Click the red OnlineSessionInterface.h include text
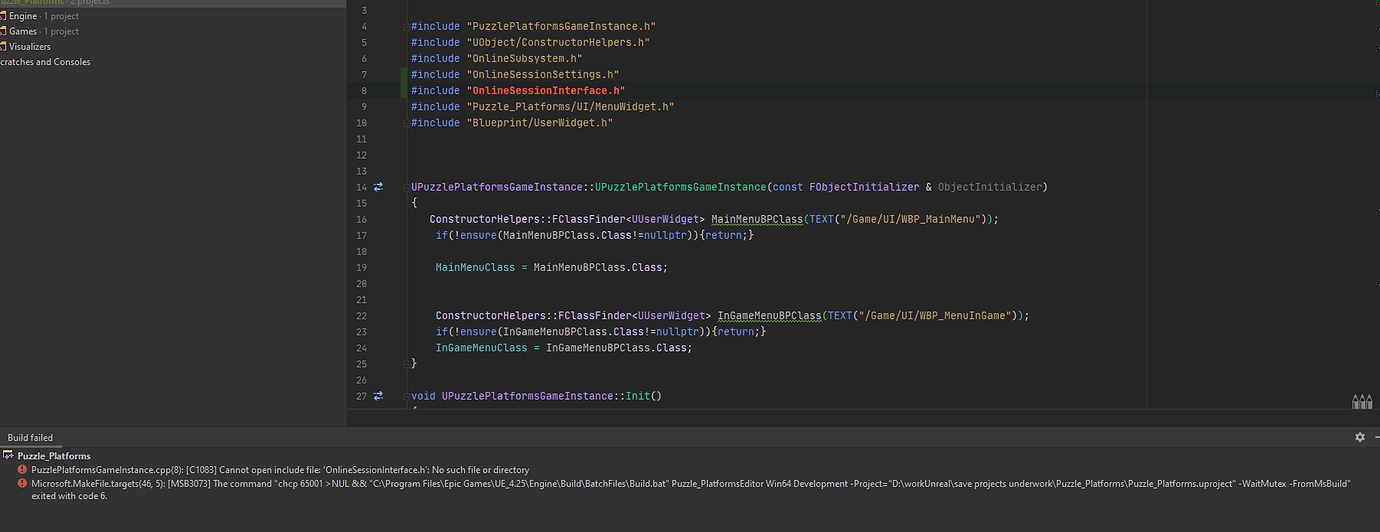Viewport: 1380px width, 532px height. (546, 91)
